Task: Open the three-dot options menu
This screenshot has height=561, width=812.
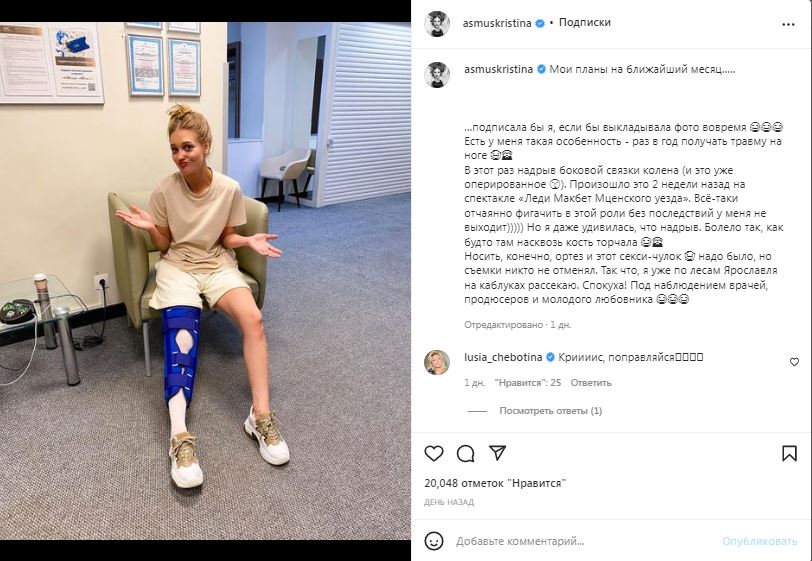Action: tap(788, 24)
